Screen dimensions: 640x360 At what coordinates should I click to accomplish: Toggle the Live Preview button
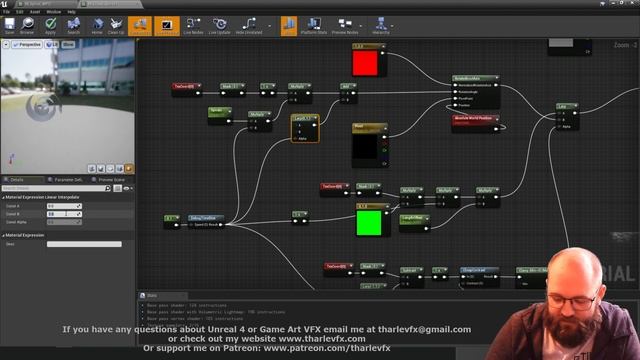167,26
